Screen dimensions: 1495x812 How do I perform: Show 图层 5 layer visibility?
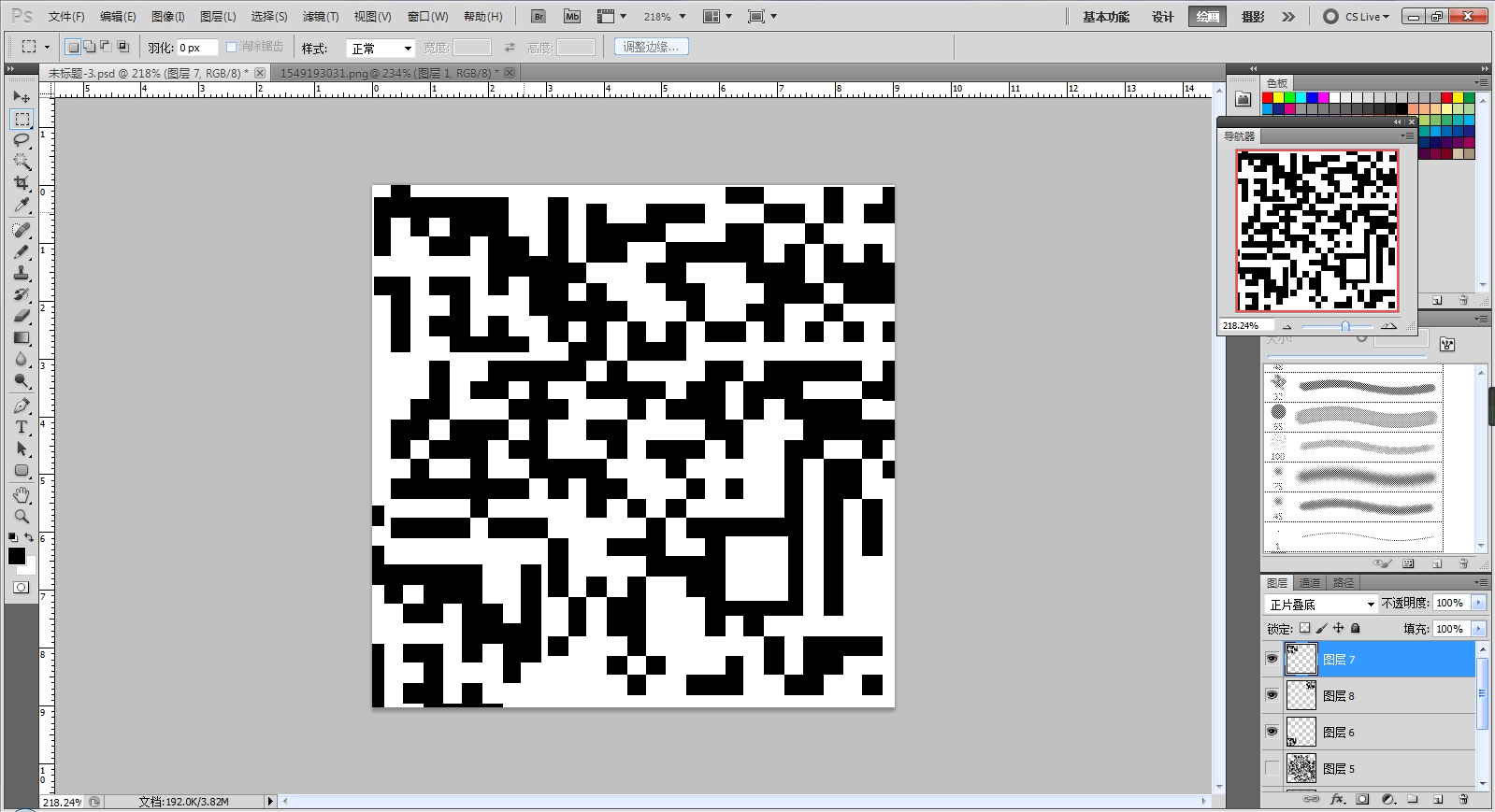click(x=1272, y=768)
